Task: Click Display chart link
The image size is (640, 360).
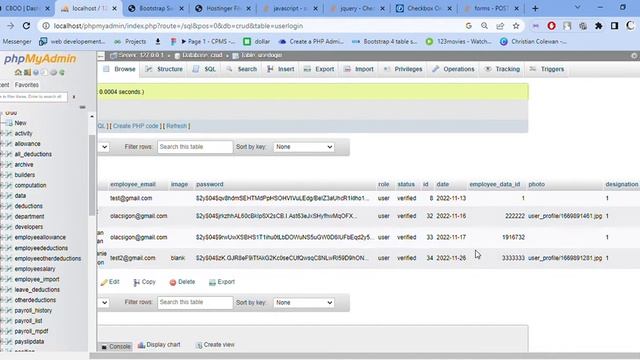Action: pyautogui.click(x=159, y=345)
